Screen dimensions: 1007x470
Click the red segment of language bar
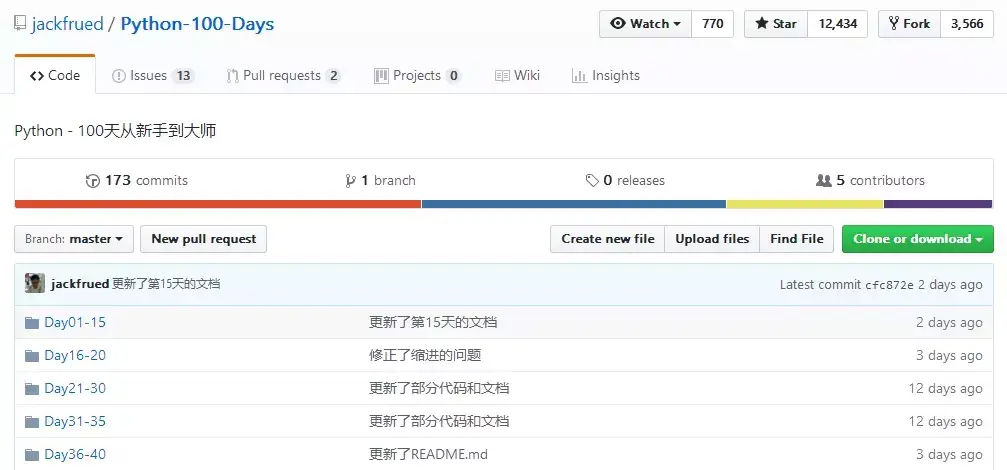tap(218, 204)
